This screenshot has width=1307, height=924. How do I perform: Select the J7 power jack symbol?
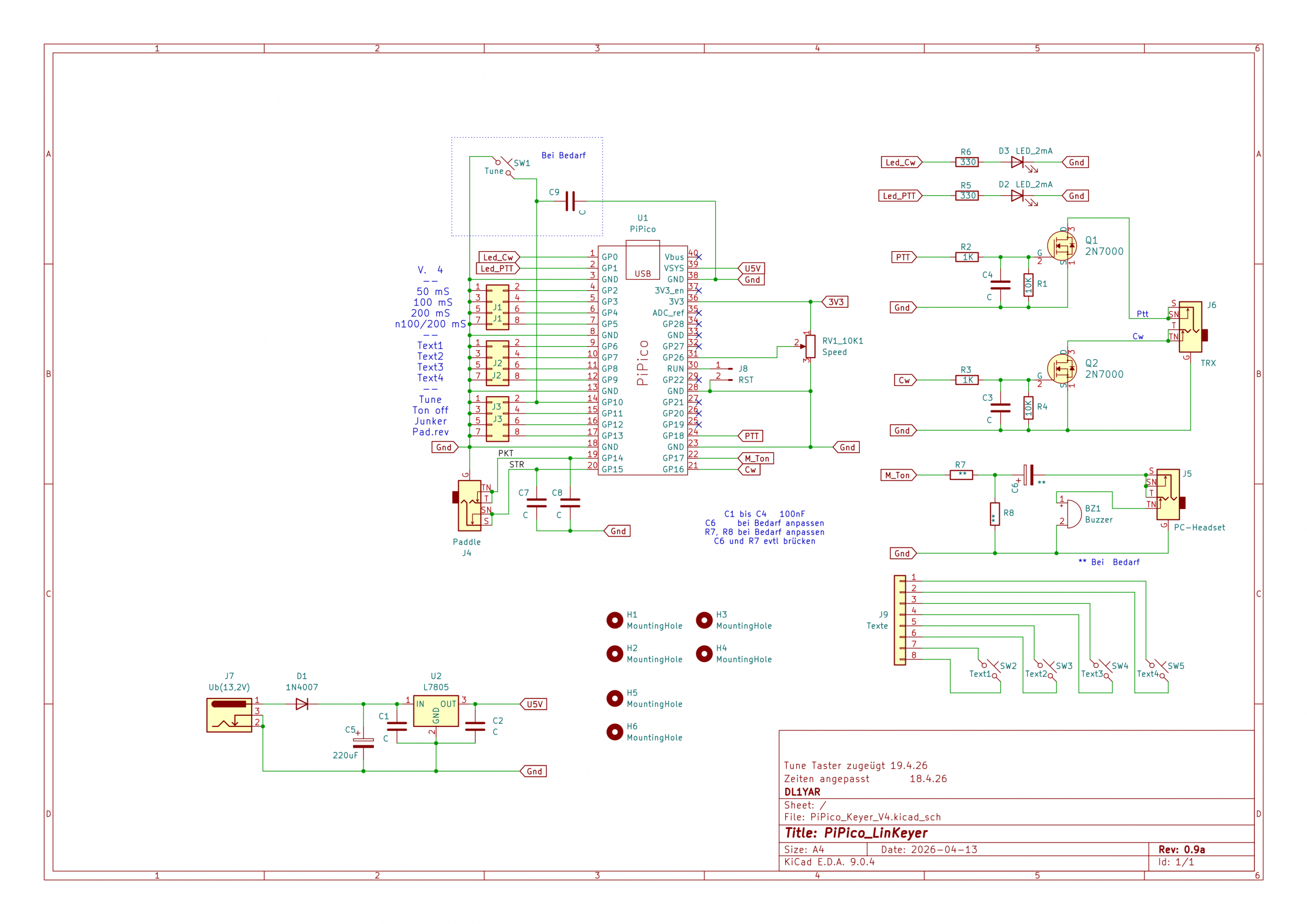click(229, 715)
